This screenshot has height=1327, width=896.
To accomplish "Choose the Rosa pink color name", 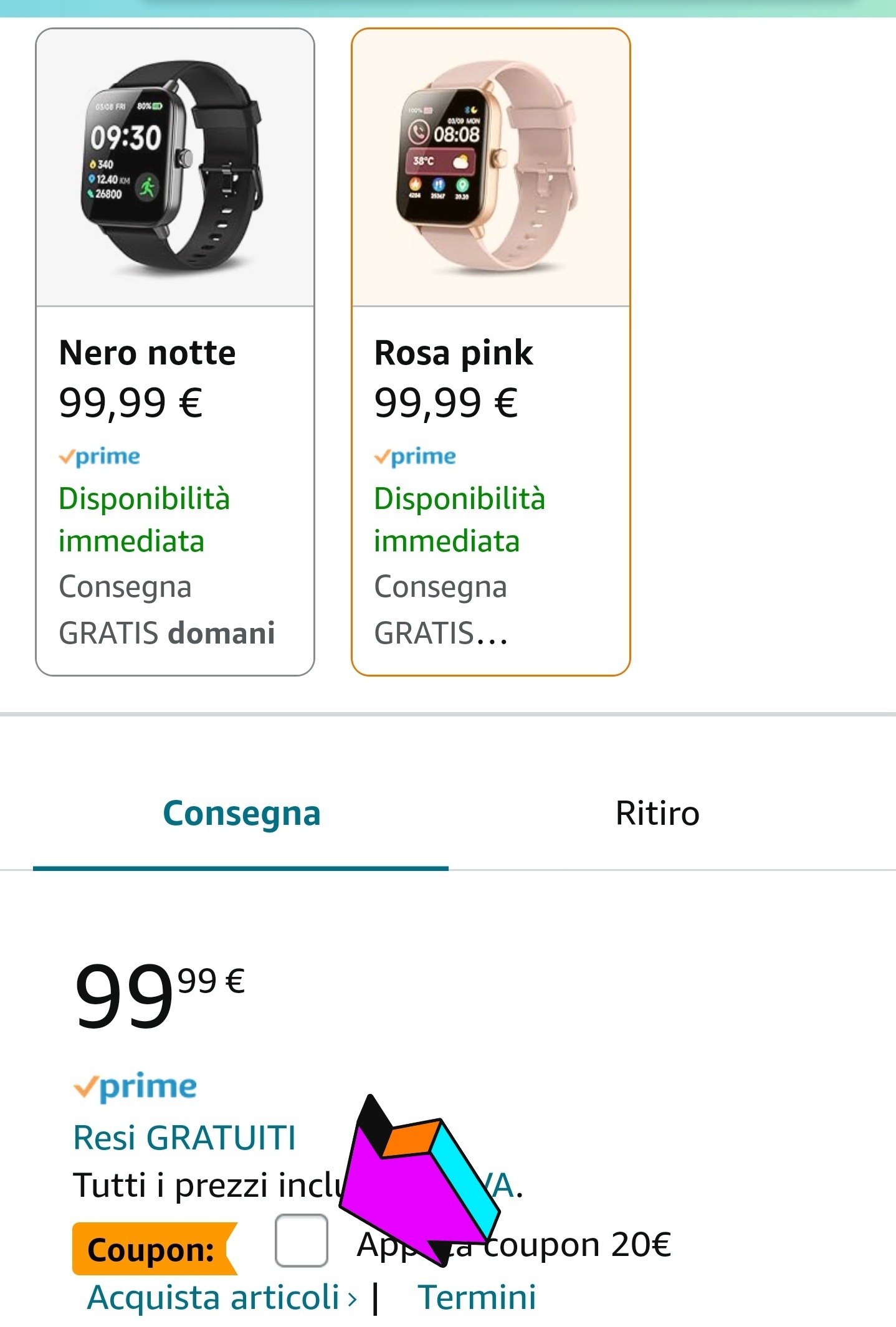I will click(454, 353).
